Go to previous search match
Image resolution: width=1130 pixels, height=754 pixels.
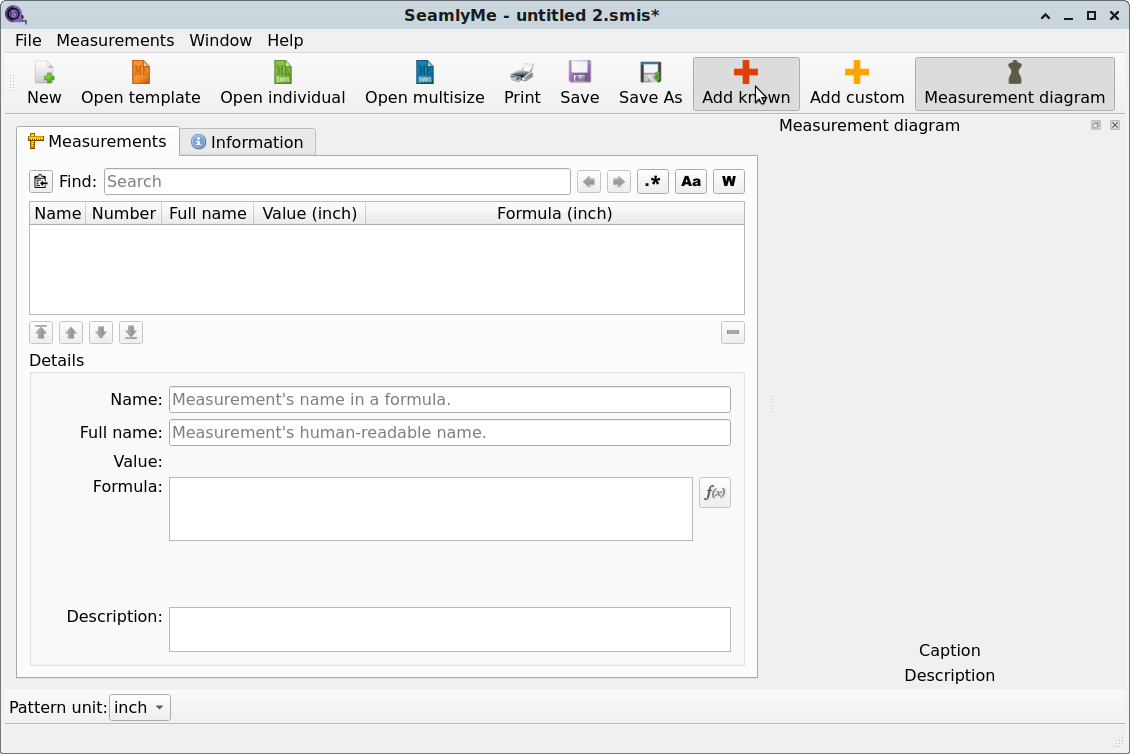pos(589,182)
